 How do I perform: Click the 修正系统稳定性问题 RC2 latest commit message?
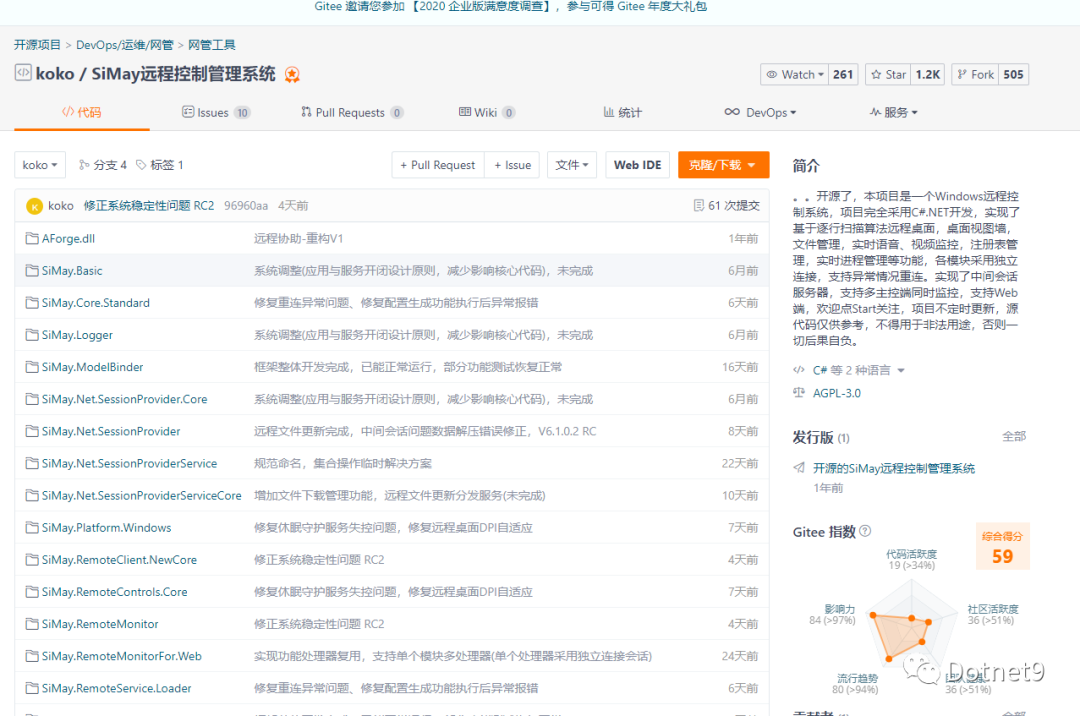(x=149, y=205)
